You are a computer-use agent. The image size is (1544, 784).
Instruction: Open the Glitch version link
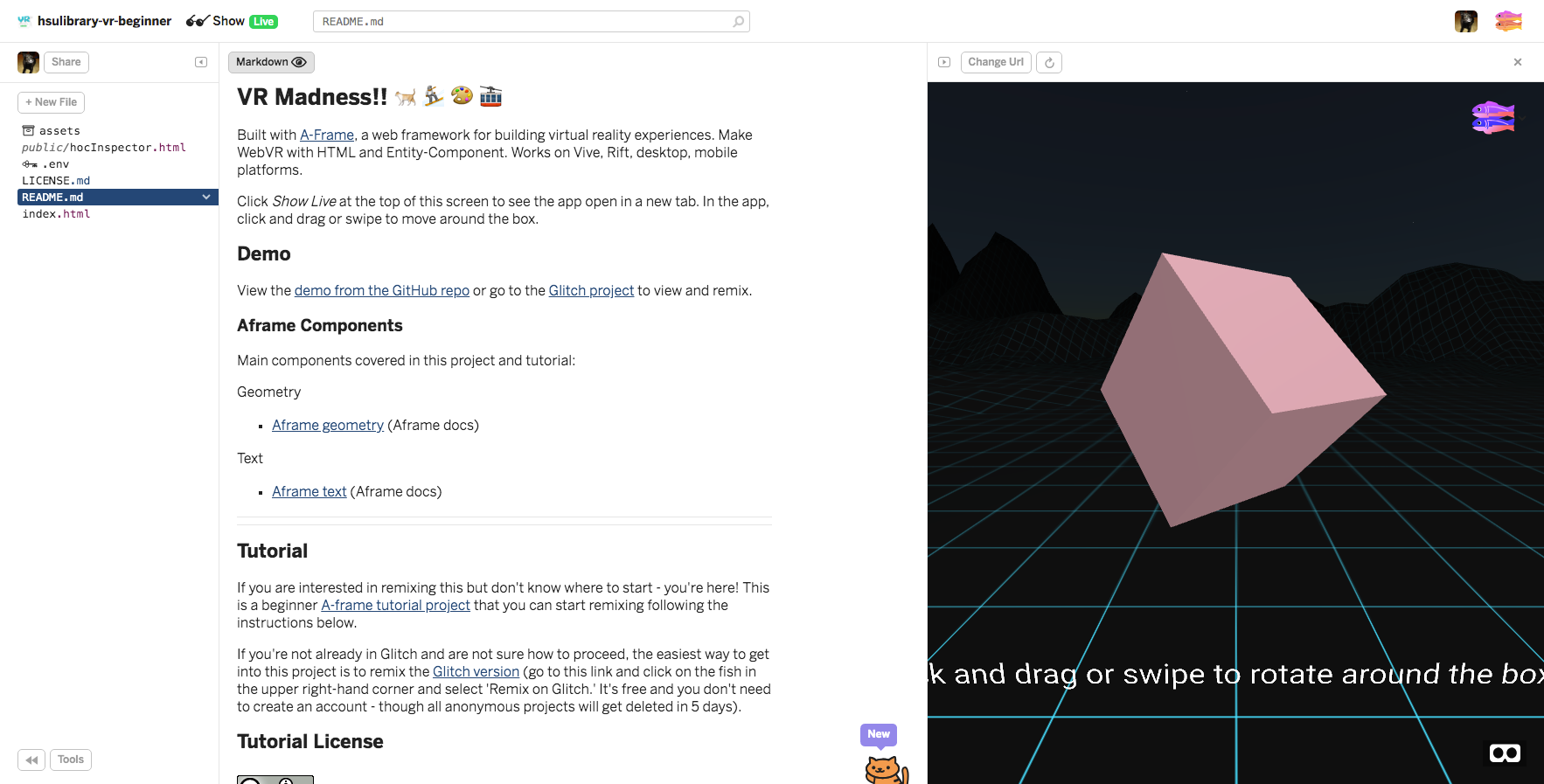coord(476,671)
